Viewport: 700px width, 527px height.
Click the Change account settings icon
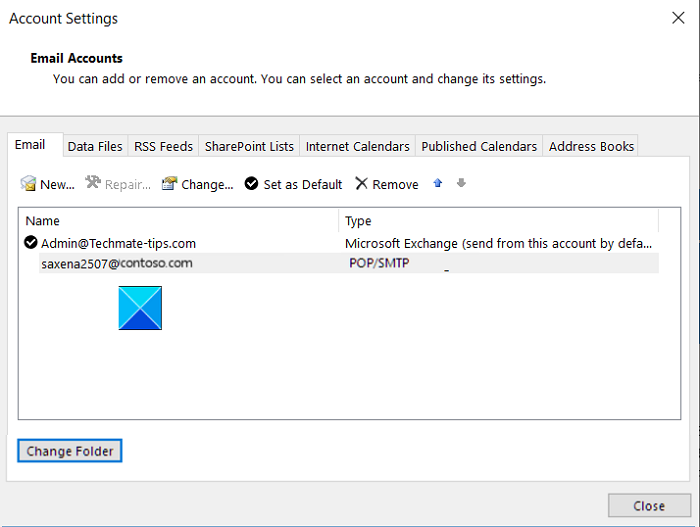coord(170,184)
